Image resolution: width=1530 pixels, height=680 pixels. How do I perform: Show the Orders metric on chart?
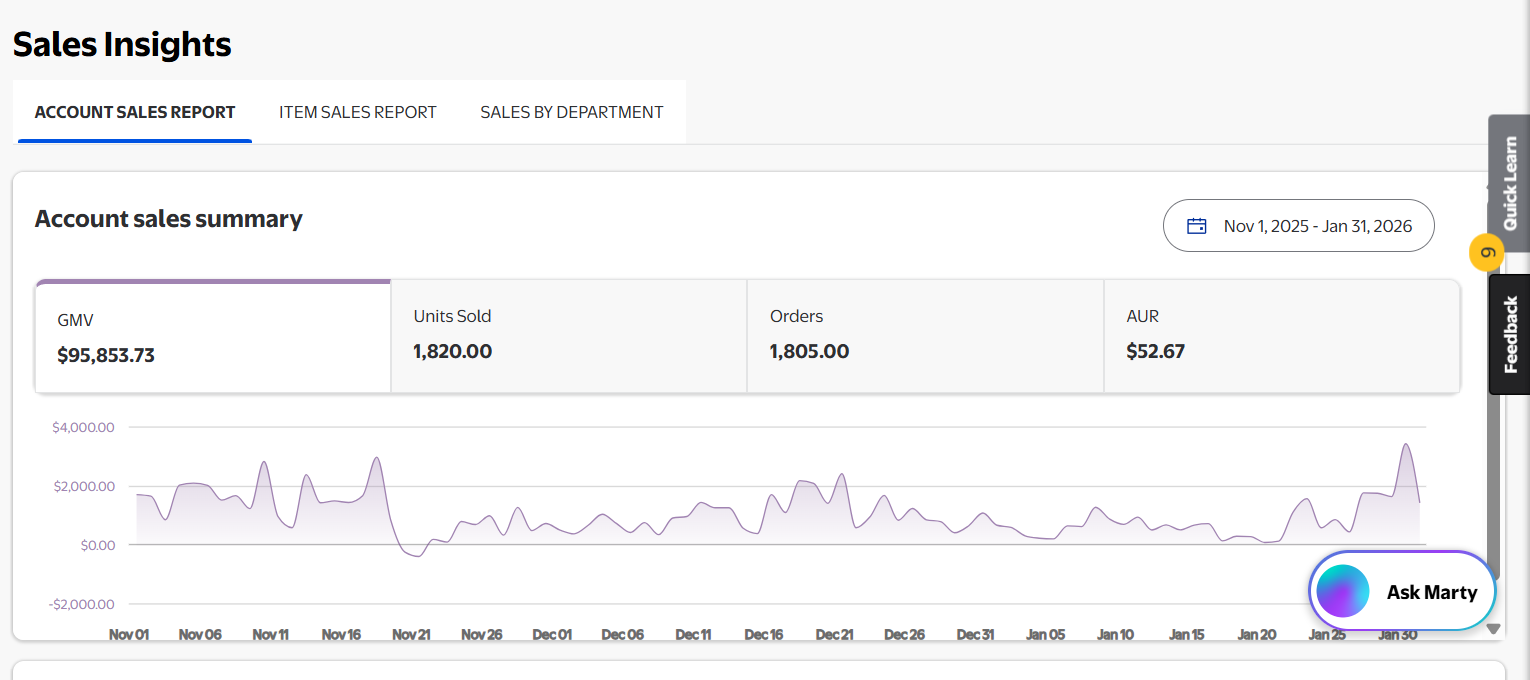click(x=924, y=335)
